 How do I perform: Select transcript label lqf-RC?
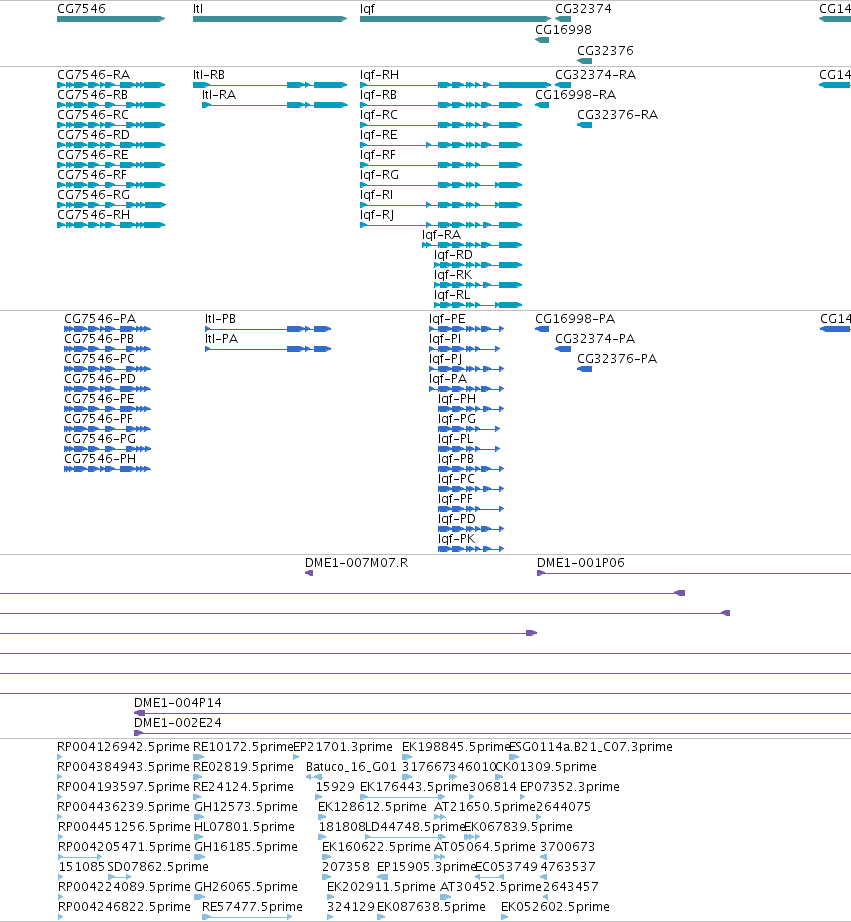tap(379, 115)
